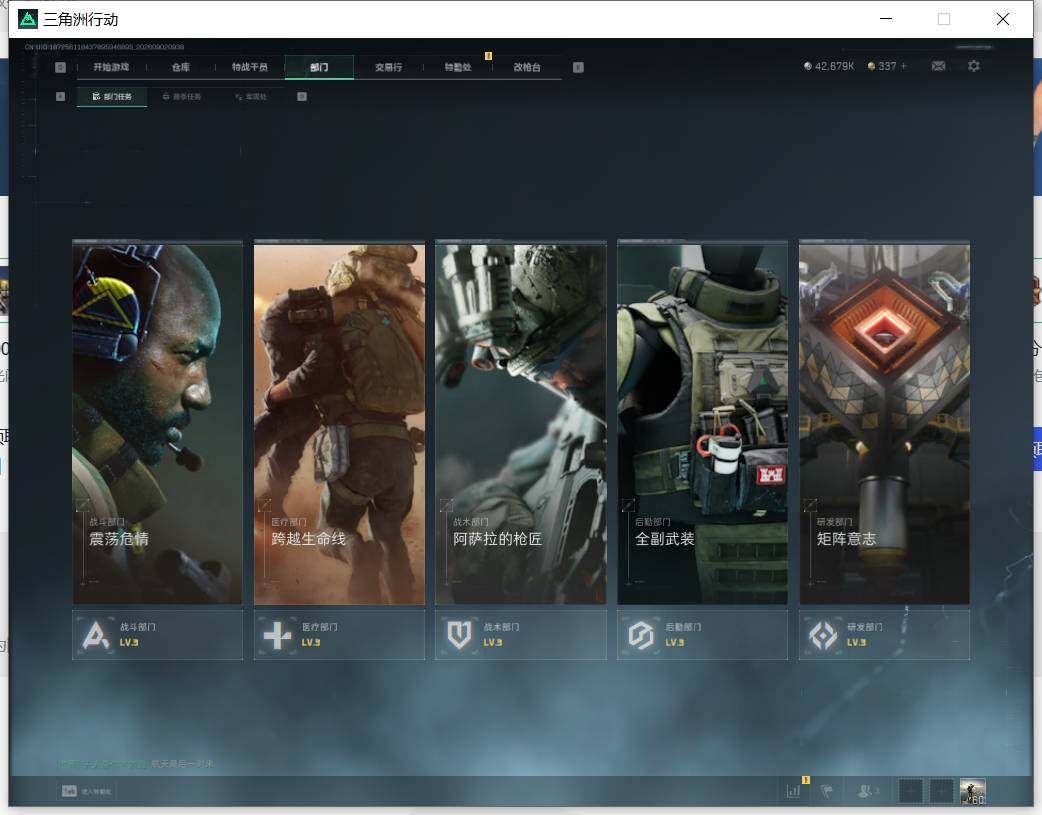1042x815 pixels.
Task: Click the second empty teammate plus slot
Action: (x=942, y=791)
